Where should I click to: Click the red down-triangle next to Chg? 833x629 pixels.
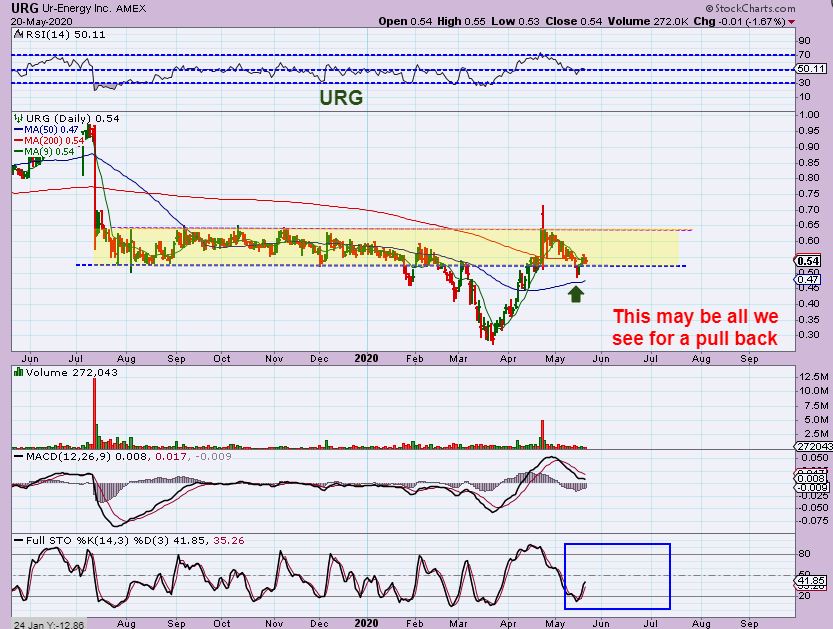coord(792,22)
